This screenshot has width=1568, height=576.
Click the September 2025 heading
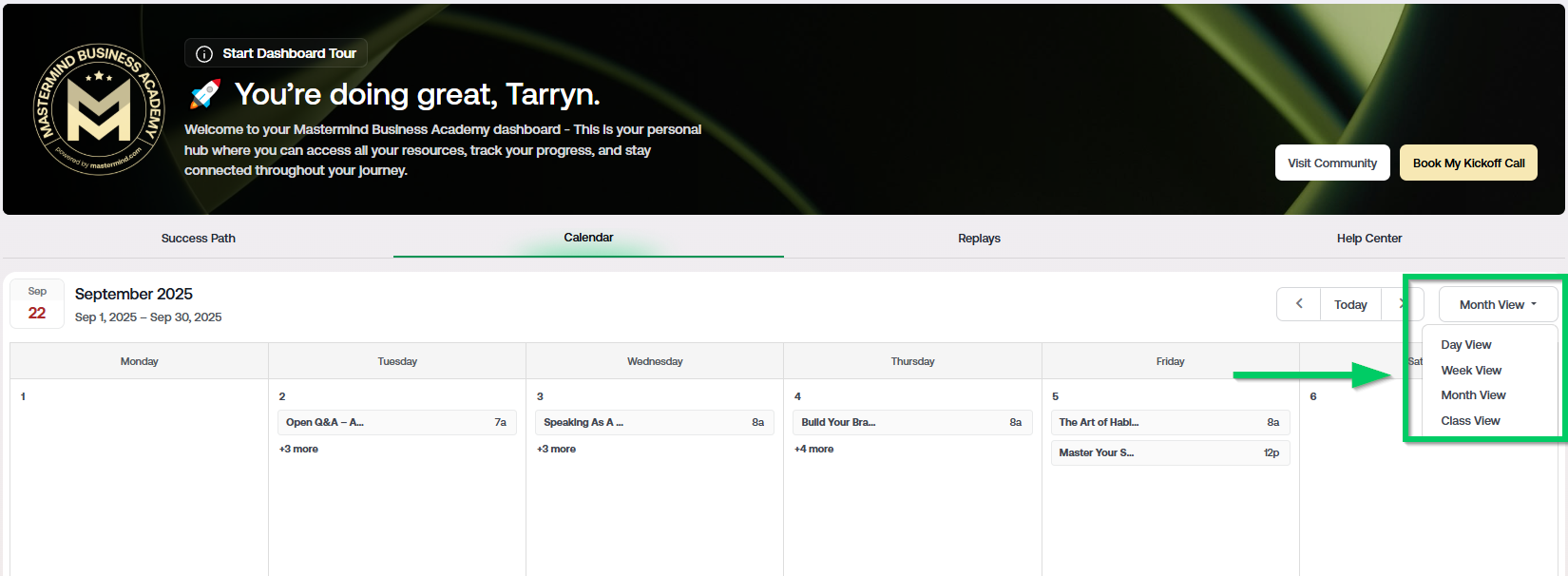[x=134, y=294]
